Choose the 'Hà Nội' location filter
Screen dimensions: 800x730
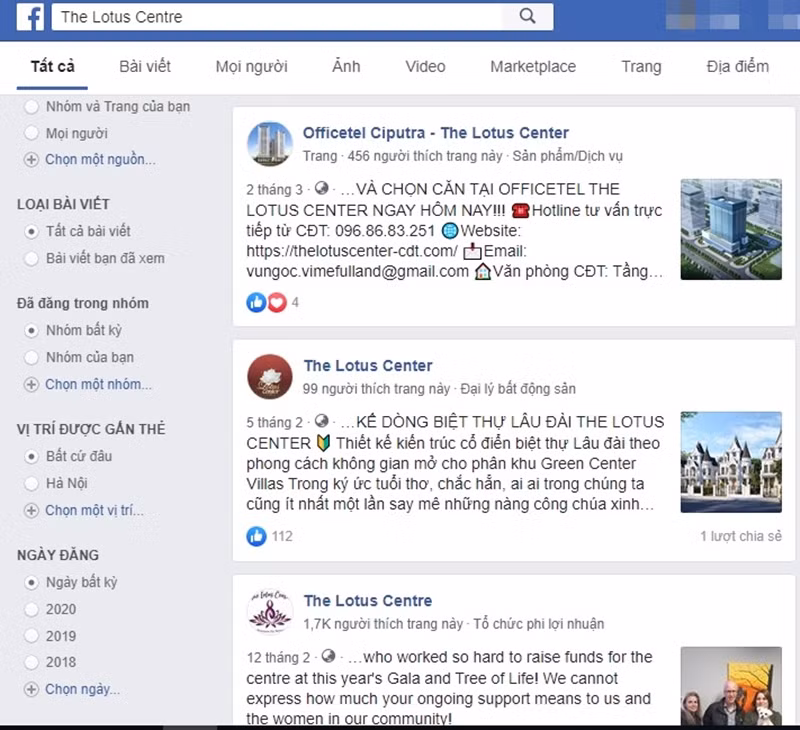click(x=32, y=483)
